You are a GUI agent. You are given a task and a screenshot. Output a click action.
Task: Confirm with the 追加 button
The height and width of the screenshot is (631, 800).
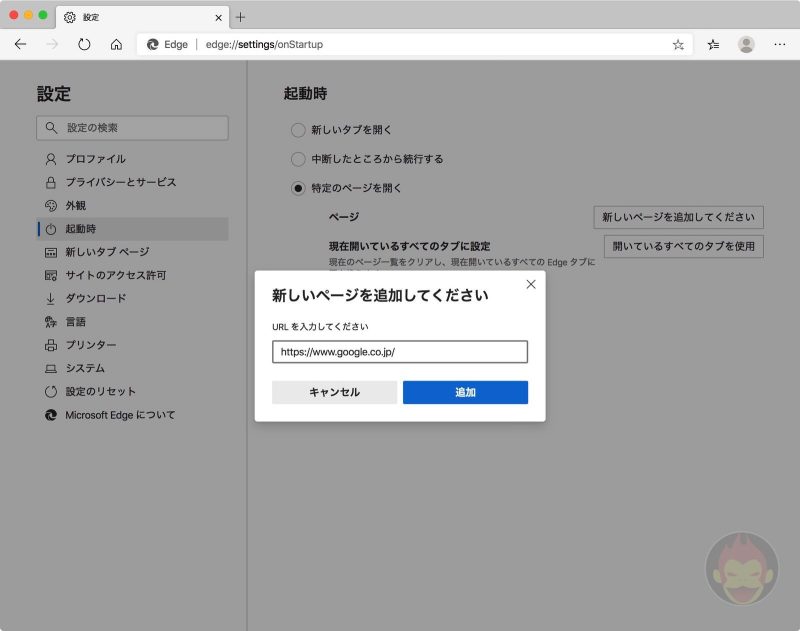(464, 392)
